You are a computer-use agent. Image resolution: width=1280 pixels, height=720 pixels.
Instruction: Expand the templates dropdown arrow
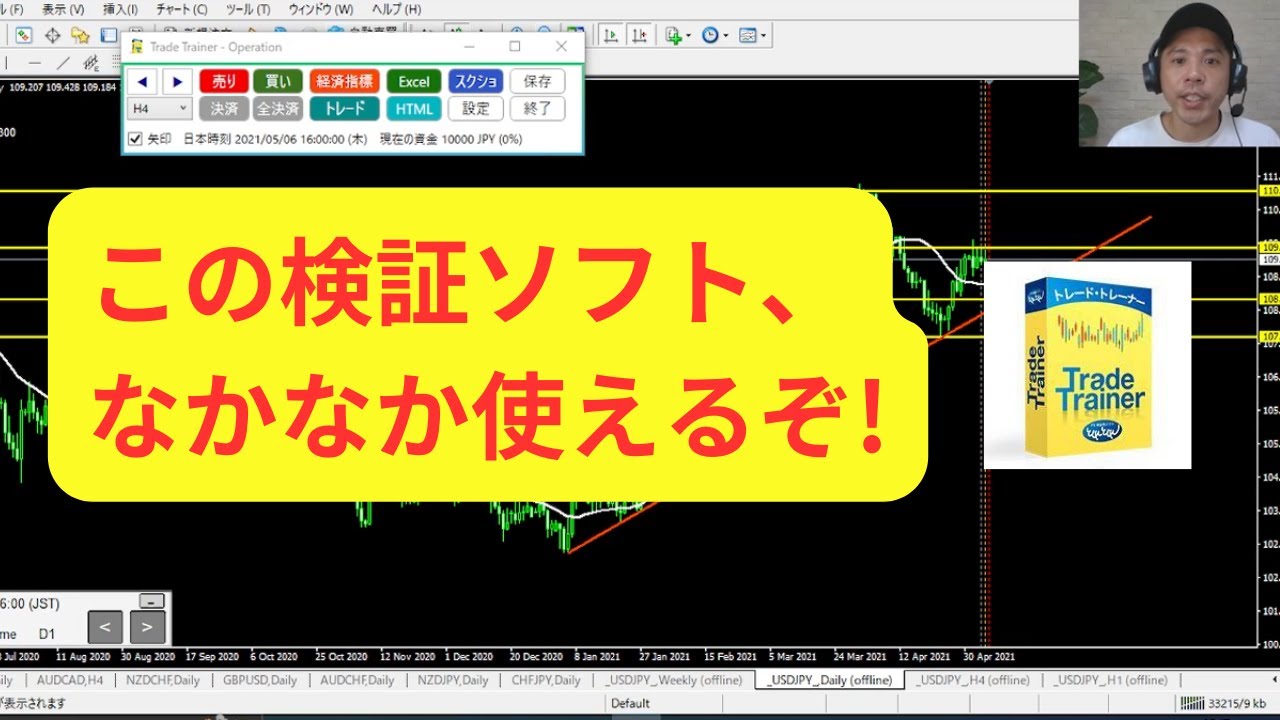tap(763, 37)
